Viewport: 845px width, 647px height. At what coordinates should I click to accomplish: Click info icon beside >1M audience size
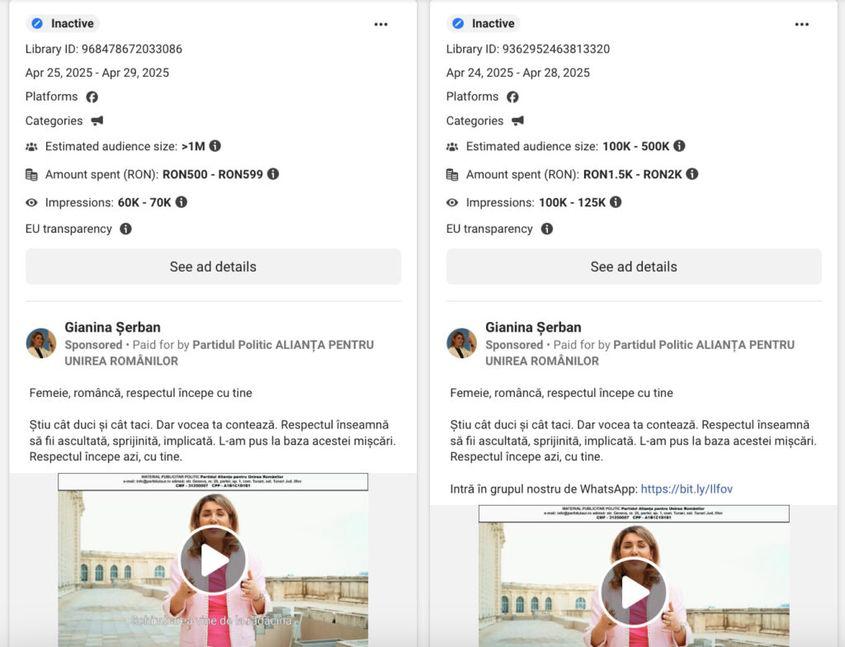(x=215, y=146)
